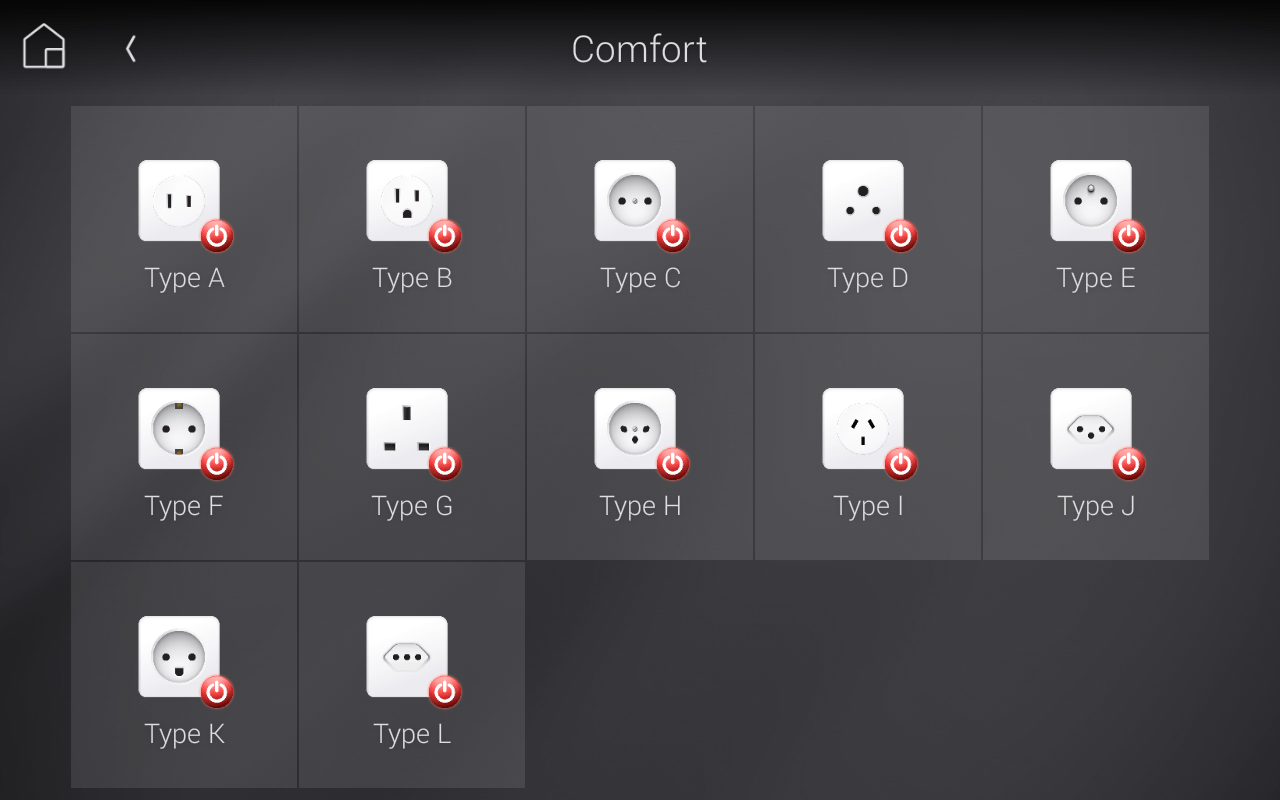Toggle power on the Type A socket
This screenshot has width=1280, height=800.
[x=219, y=236]
